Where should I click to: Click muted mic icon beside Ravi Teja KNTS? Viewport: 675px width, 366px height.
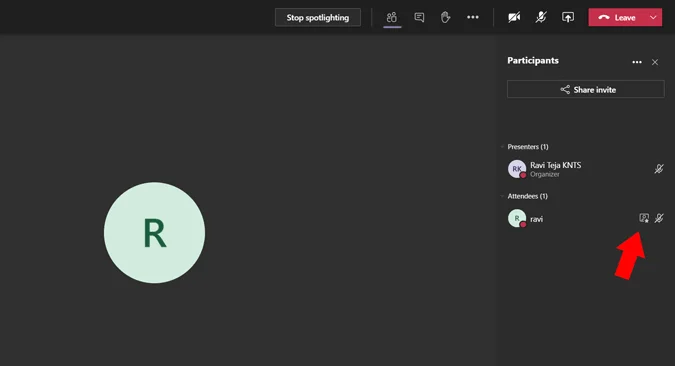point(659,169)
